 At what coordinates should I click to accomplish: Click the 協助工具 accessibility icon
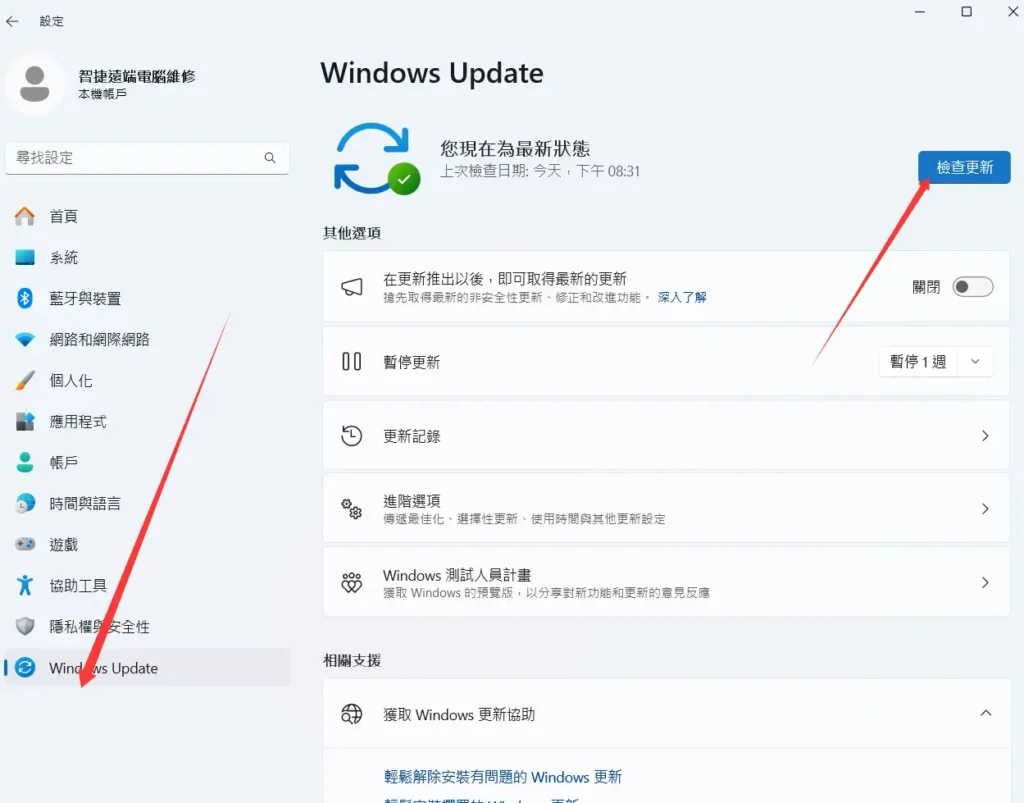(x=25, y=586)
